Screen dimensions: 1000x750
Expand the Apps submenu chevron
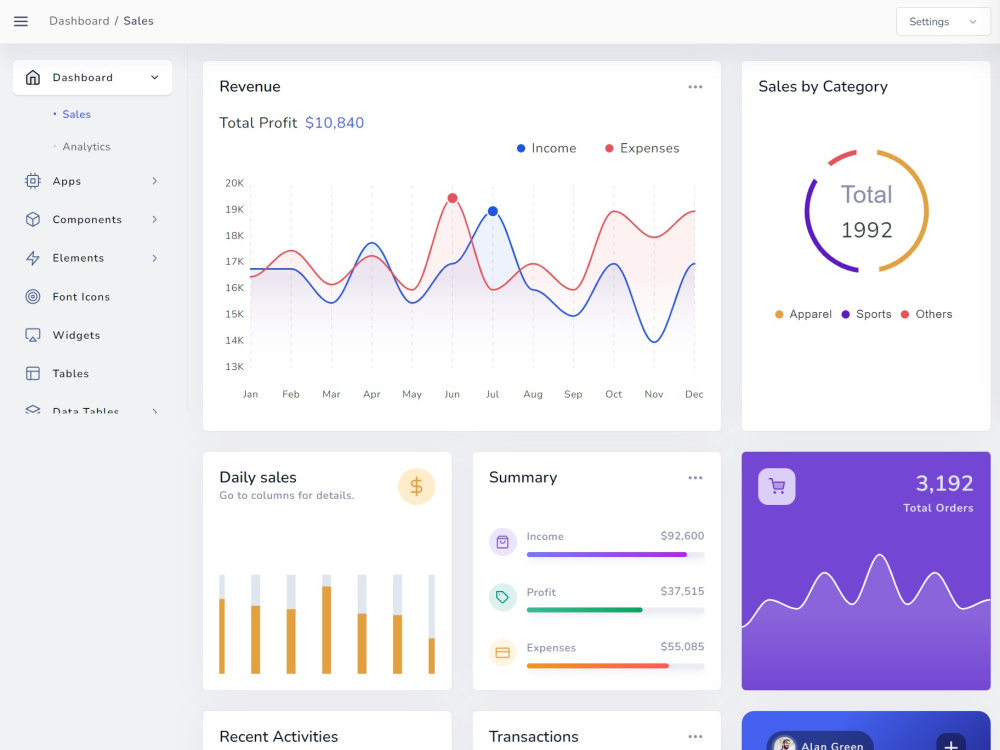pos(154,181)
